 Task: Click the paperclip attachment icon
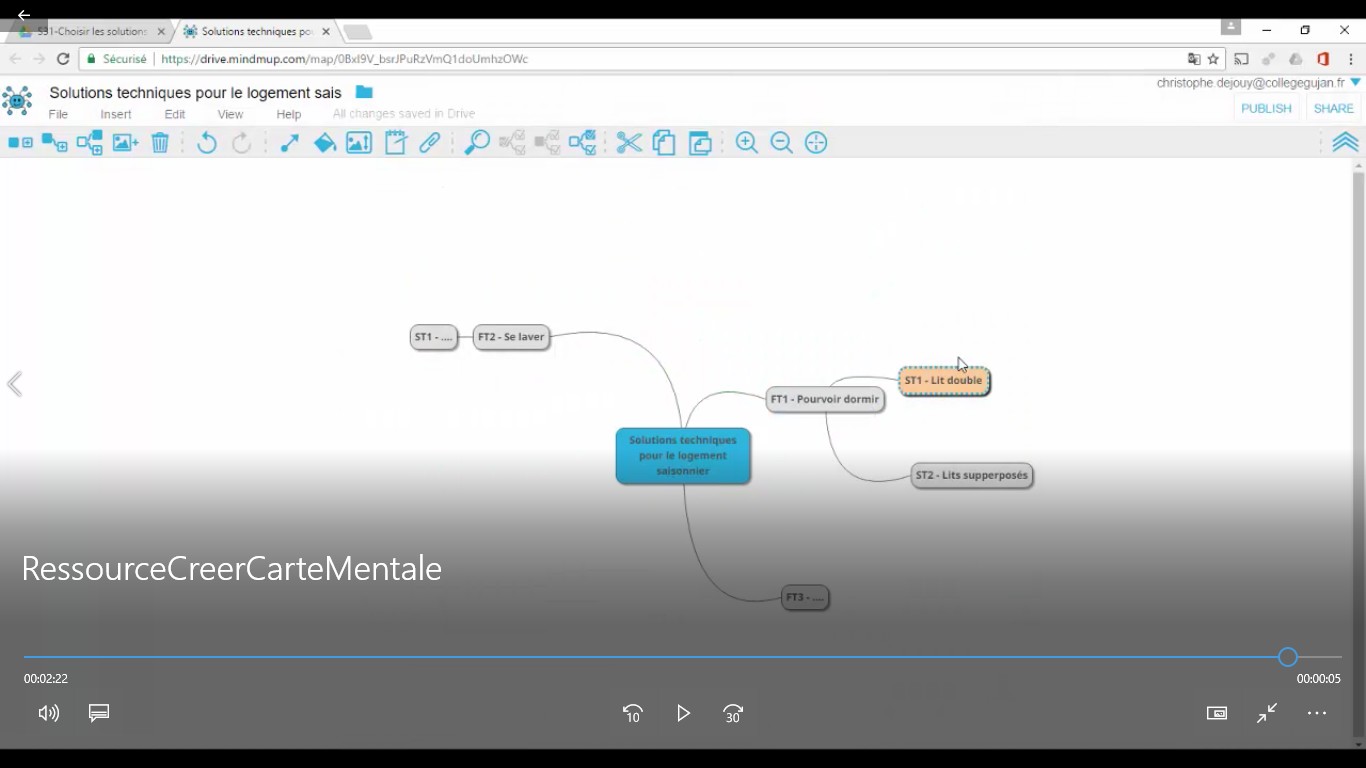click(430, 143)
